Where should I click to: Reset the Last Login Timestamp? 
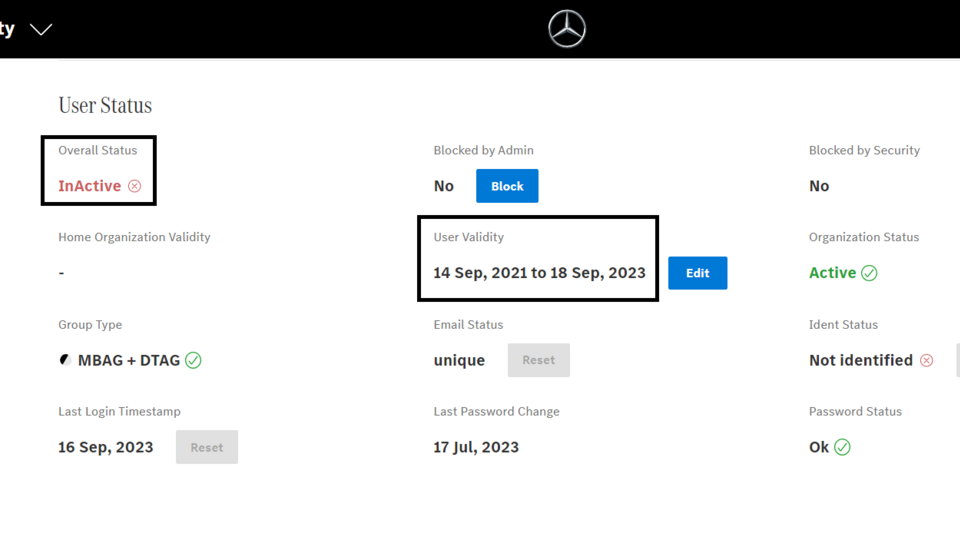click(207, 447)
